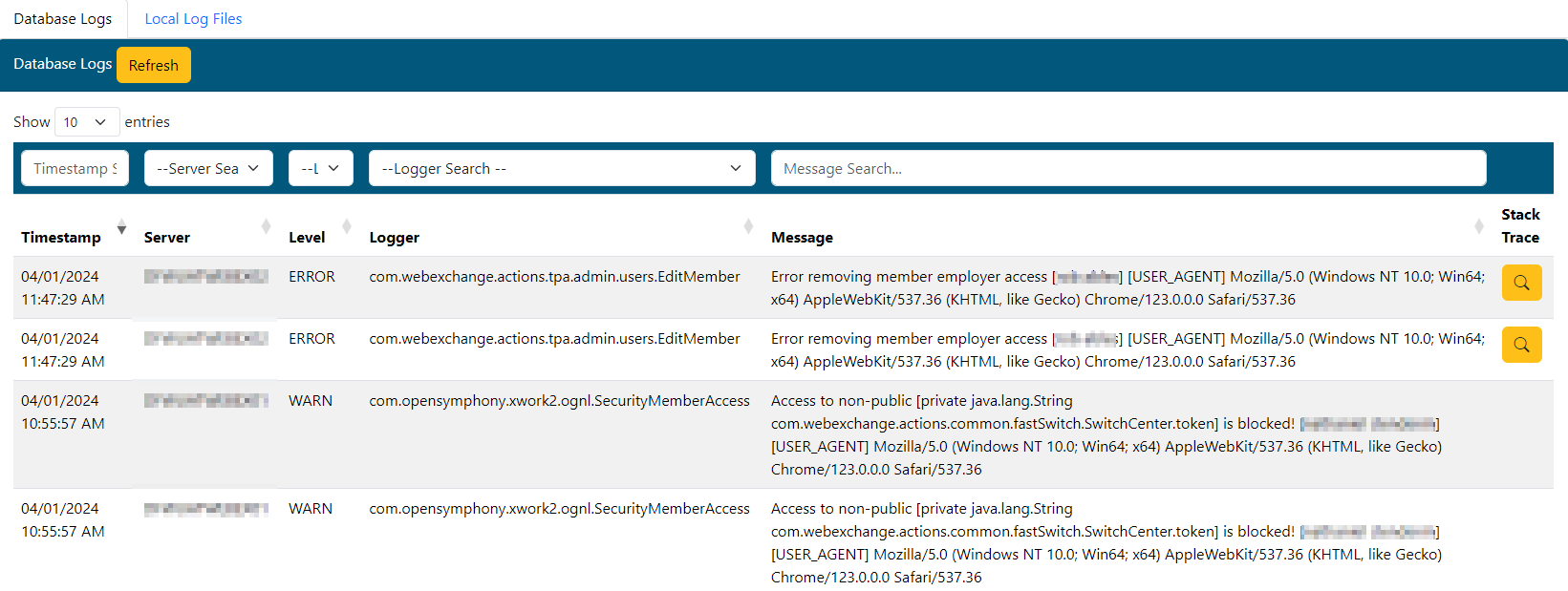Click the last WARN row's timestamp
The image size is (1568, 591).
(x=63, y=520)
